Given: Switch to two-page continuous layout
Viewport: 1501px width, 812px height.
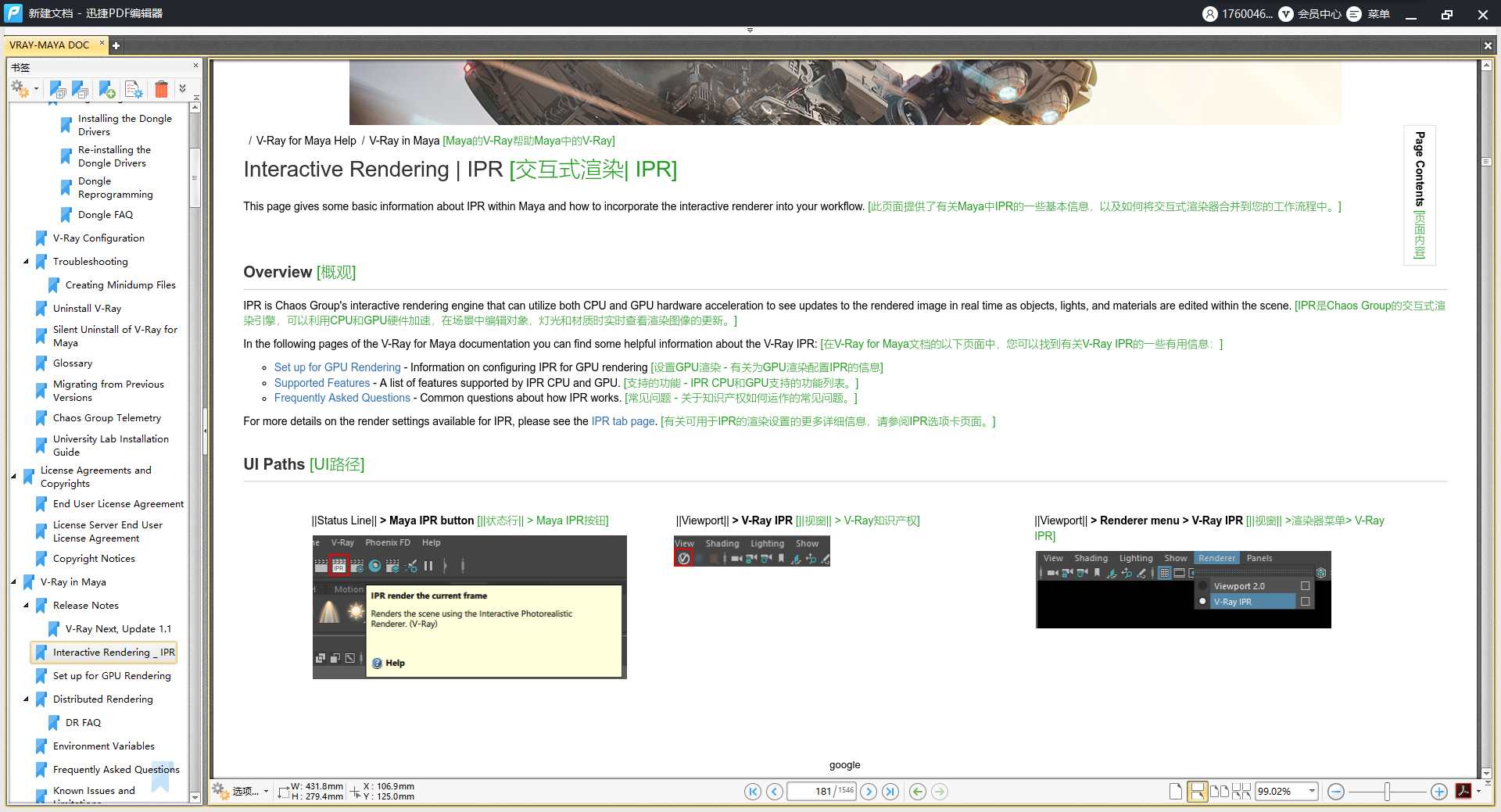Looking at the screenshot, I should [x=1241, y=792].
